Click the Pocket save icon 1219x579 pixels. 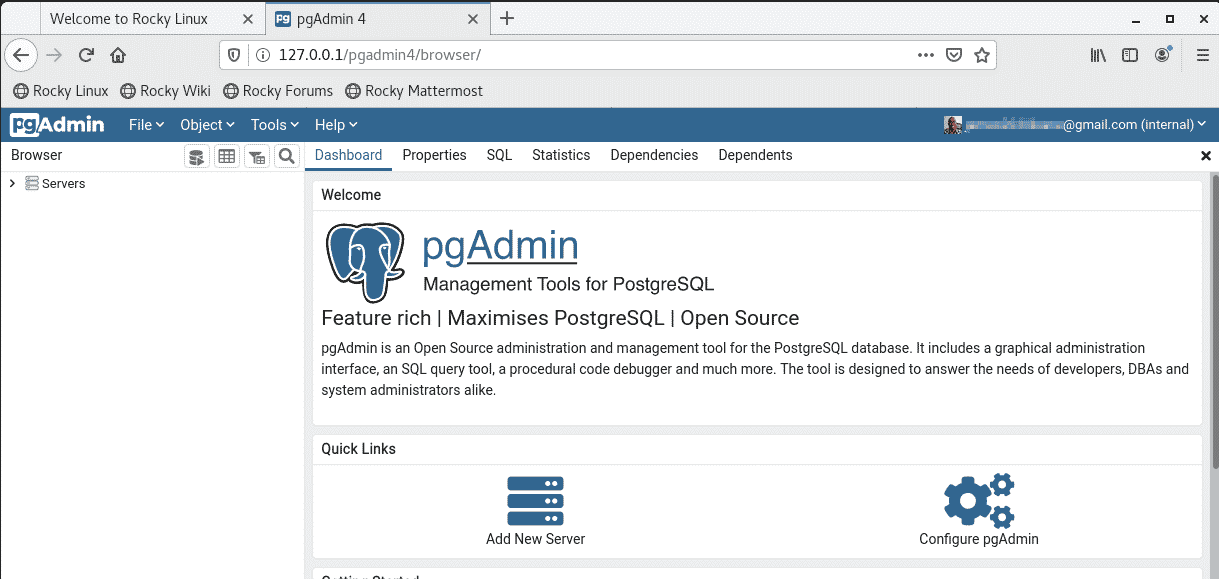(x=954, y=56)
